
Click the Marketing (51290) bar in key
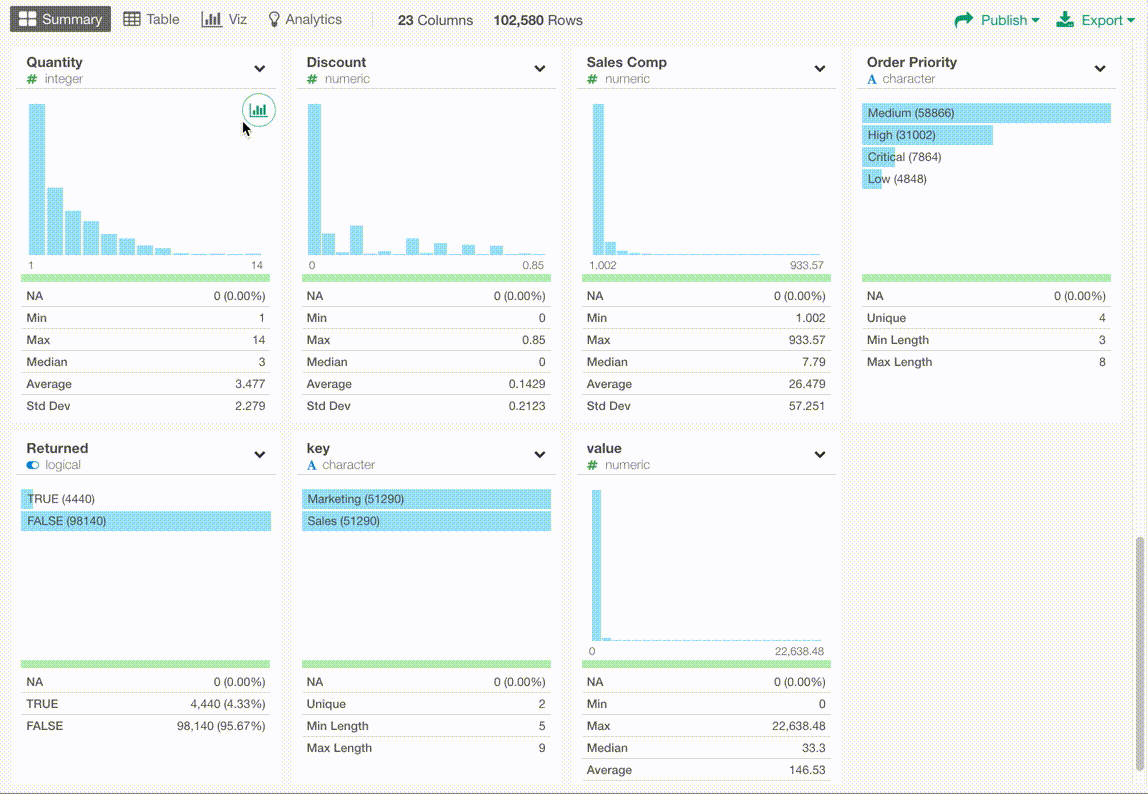(x=426, y=499)
